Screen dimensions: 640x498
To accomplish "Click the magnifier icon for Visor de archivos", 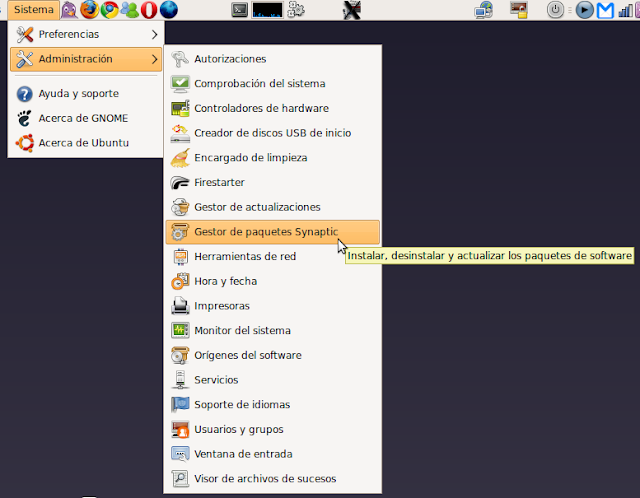I will coord(180,479).
